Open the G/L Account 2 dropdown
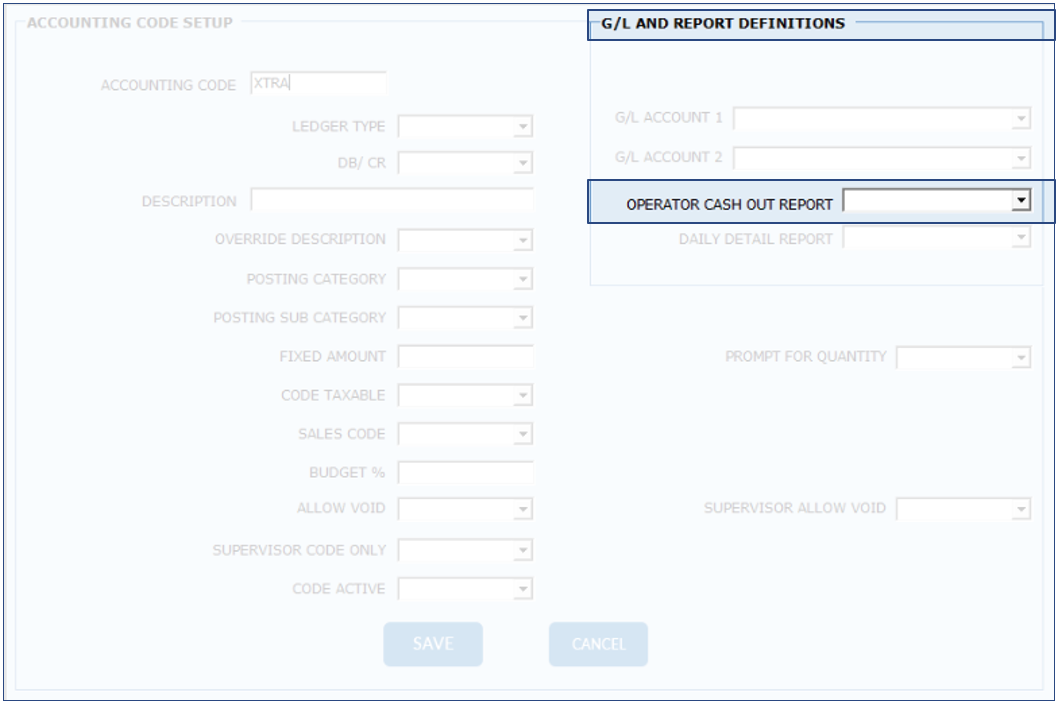Screen dimensions: 1058x704 click(x=1020, y=158)
